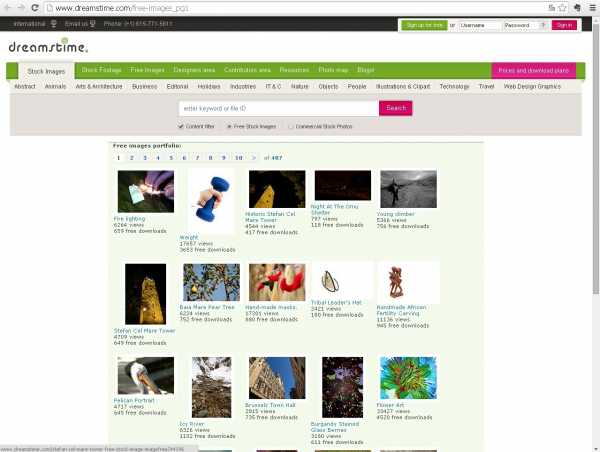Click the extension icon beside the bookmark star

577,8
